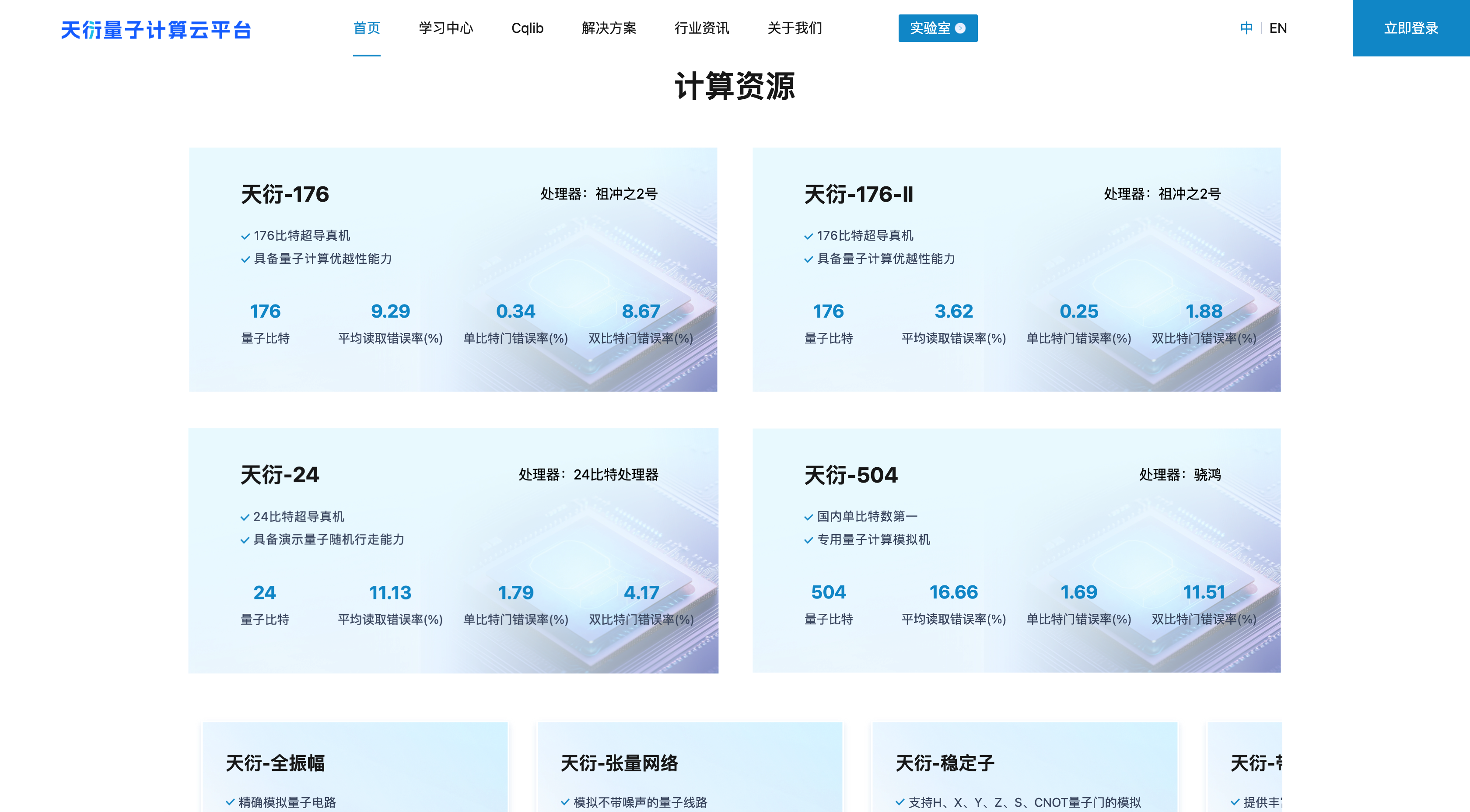Open the 关于我们 navigation menu
The image size is (1470, 812).
(794, 28)
